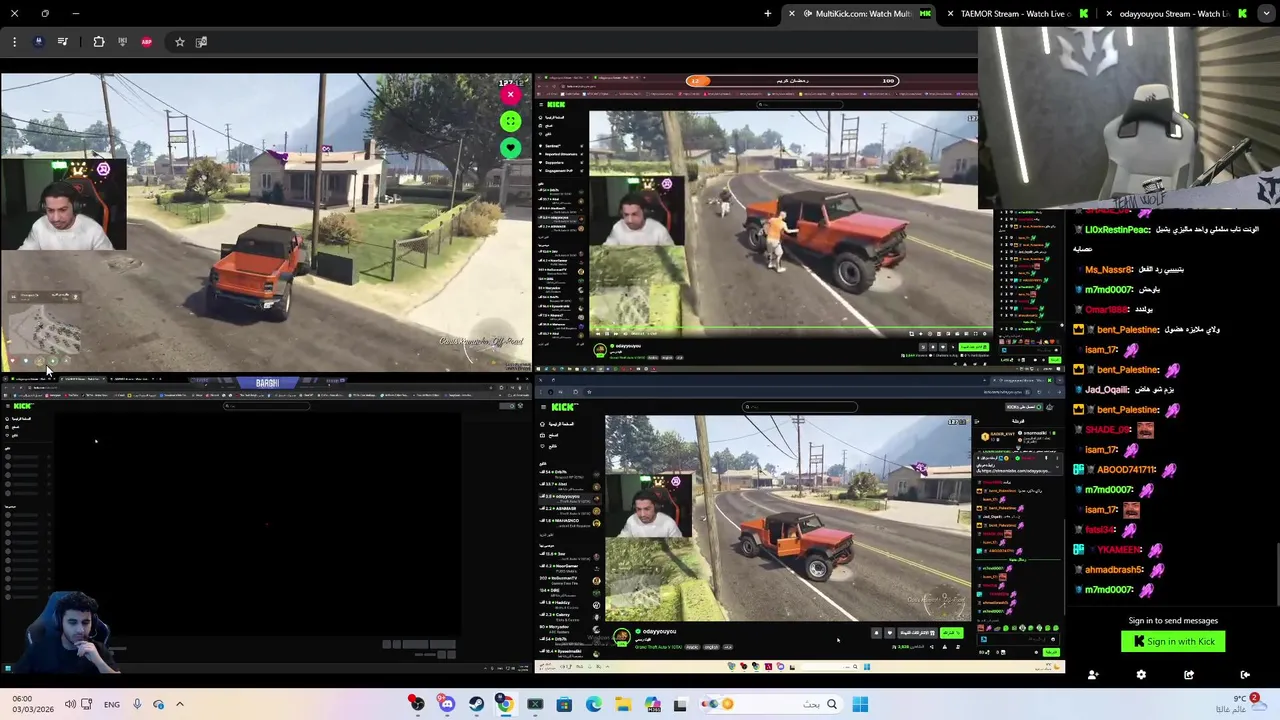Open chat settings gear icon

(x=1141, y=675)
